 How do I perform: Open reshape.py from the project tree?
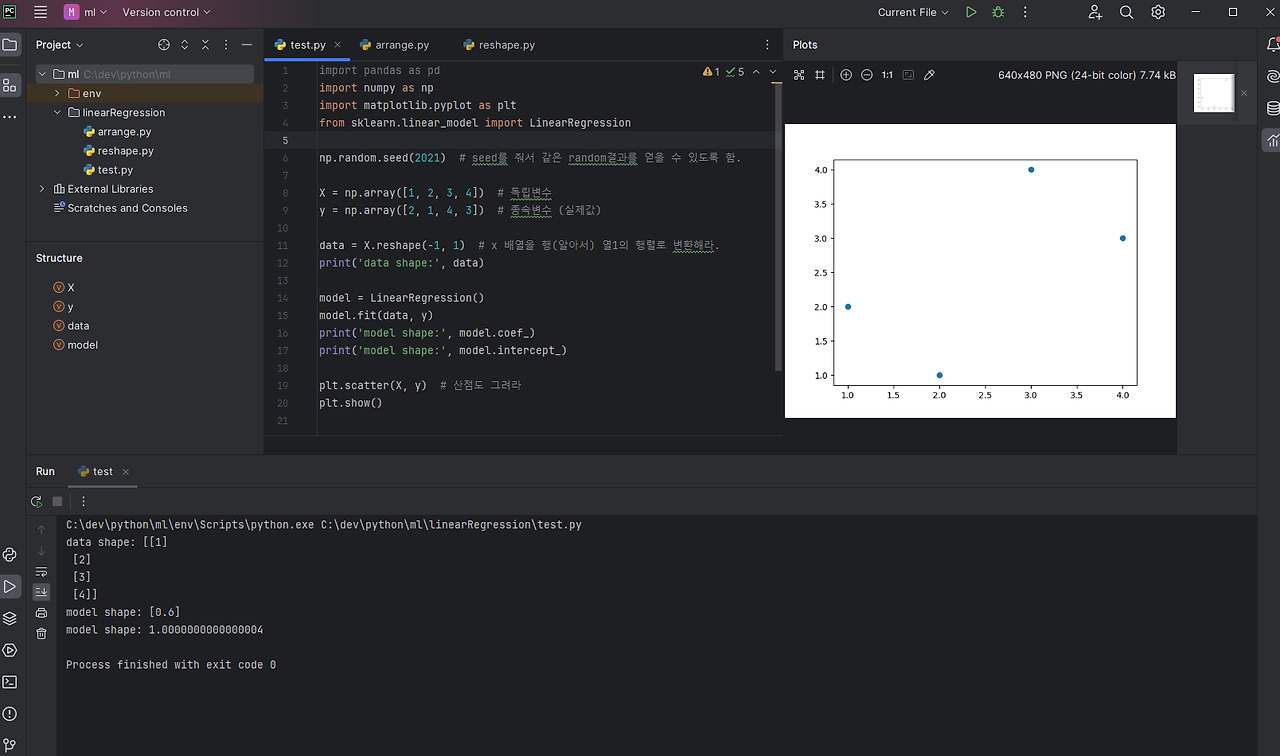125,151
